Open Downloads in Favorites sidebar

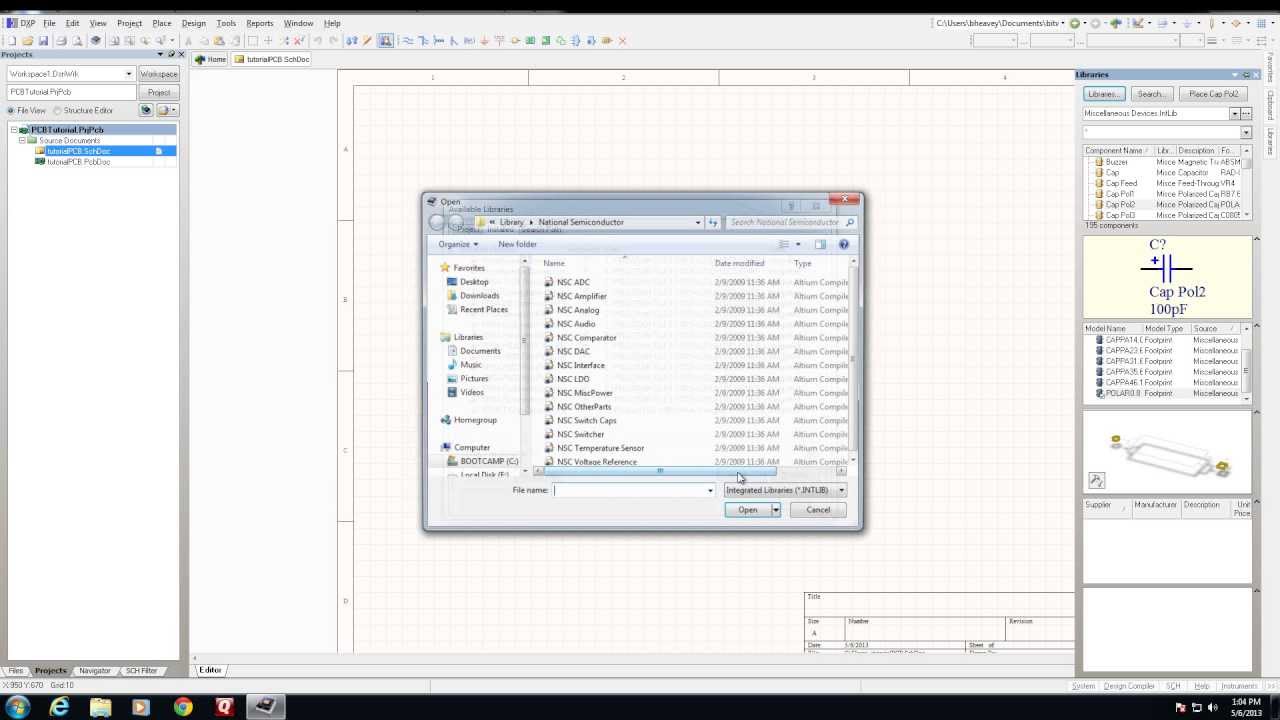(479, 296)
